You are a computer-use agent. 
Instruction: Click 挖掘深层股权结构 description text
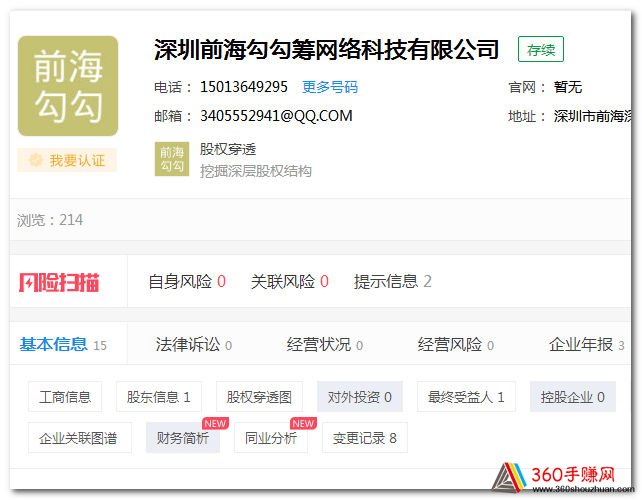point(256,171)
